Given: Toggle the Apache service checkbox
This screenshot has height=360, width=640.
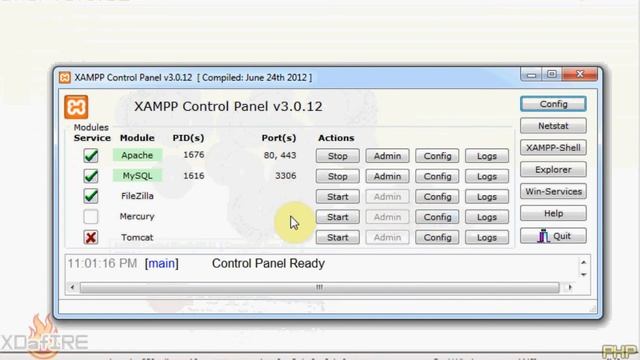Looking at the screenshot, I should [x=91, y=156].
